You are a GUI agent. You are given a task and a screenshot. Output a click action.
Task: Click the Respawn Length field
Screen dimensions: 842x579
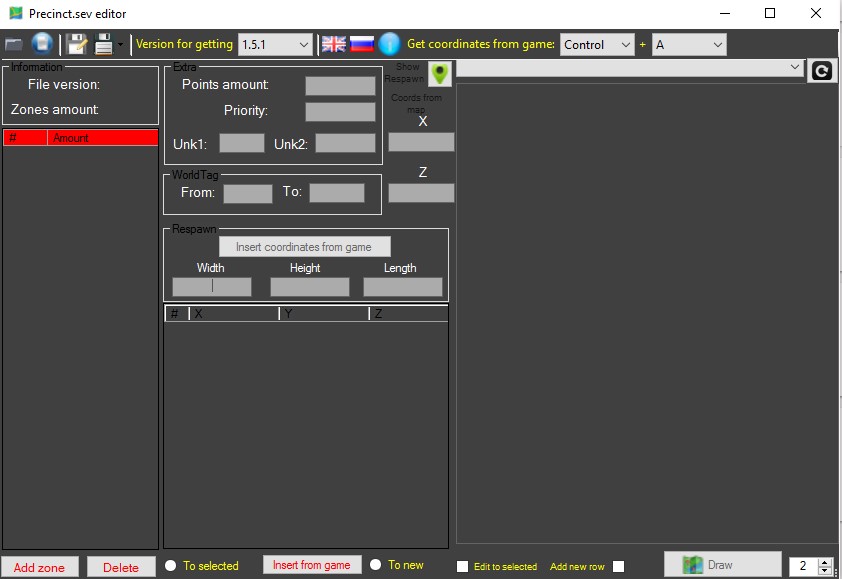tap(403, 287)
